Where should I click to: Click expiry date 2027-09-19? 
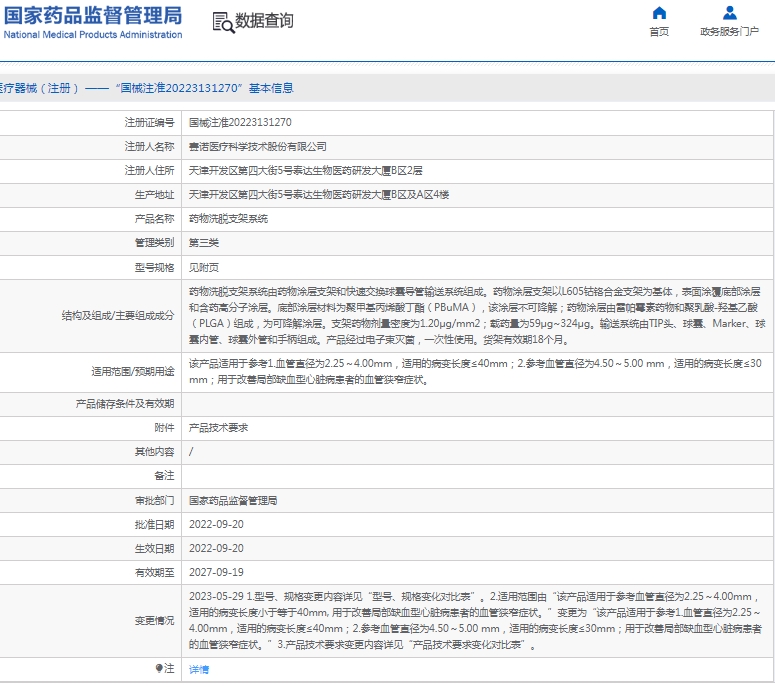216,572
